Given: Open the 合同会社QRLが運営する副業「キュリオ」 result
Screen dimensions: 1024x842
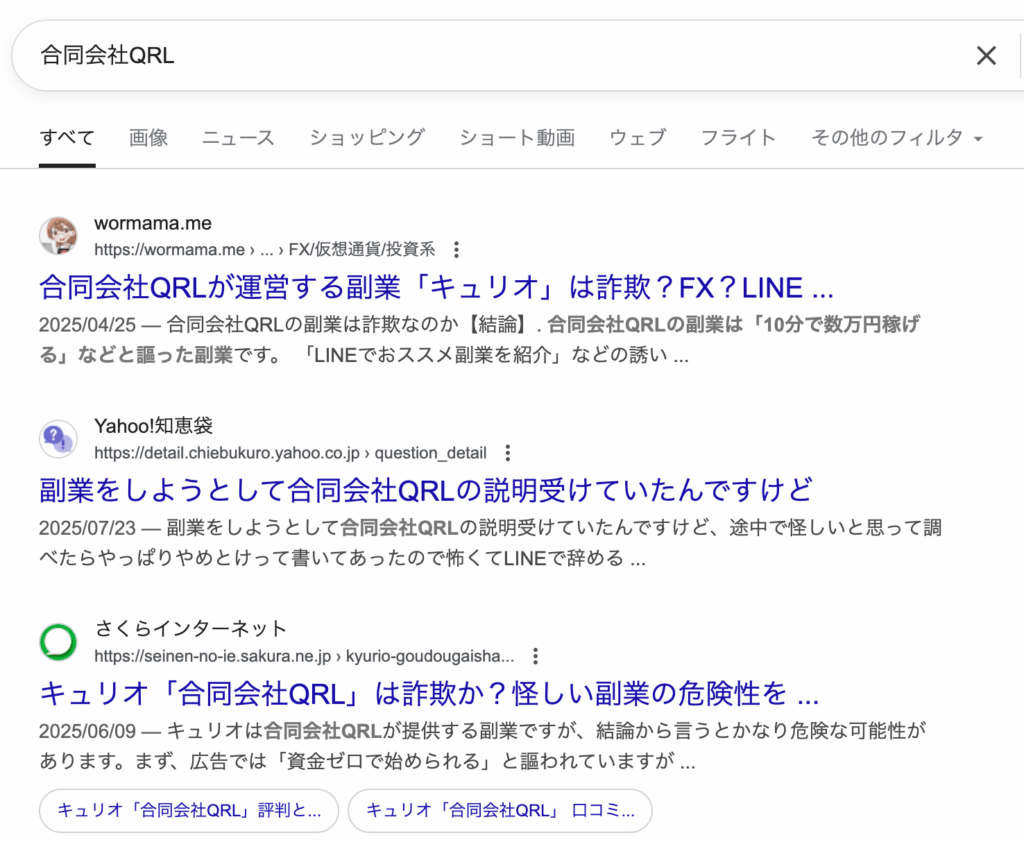Looking at the screenshot, I should 436,287.
